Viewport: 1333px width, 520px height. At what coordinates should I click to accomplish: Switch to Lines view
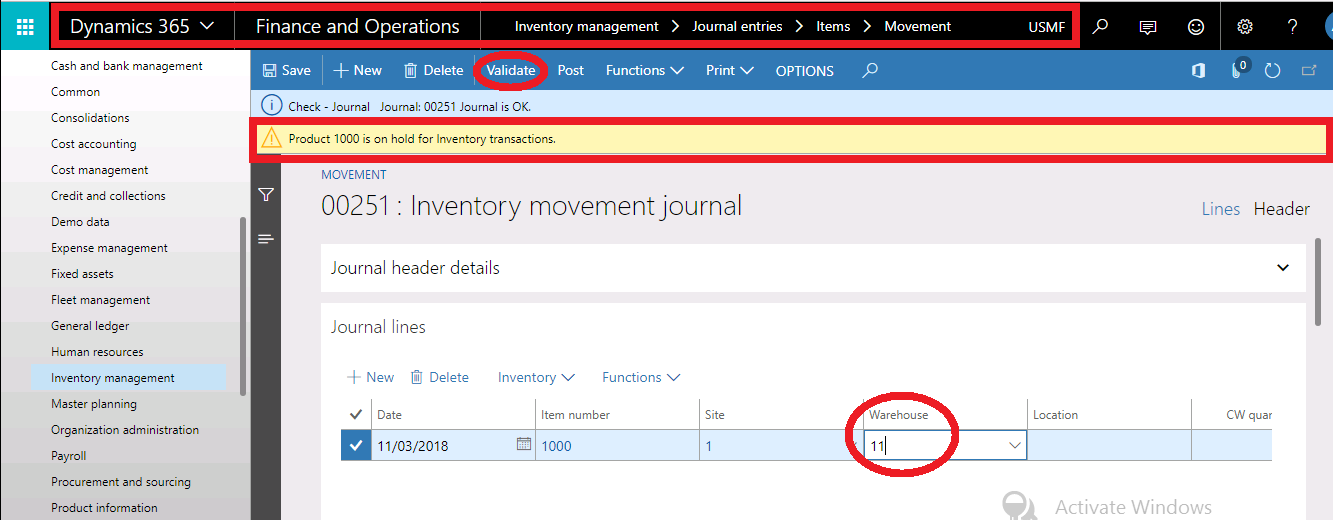tap(1220, 209)
